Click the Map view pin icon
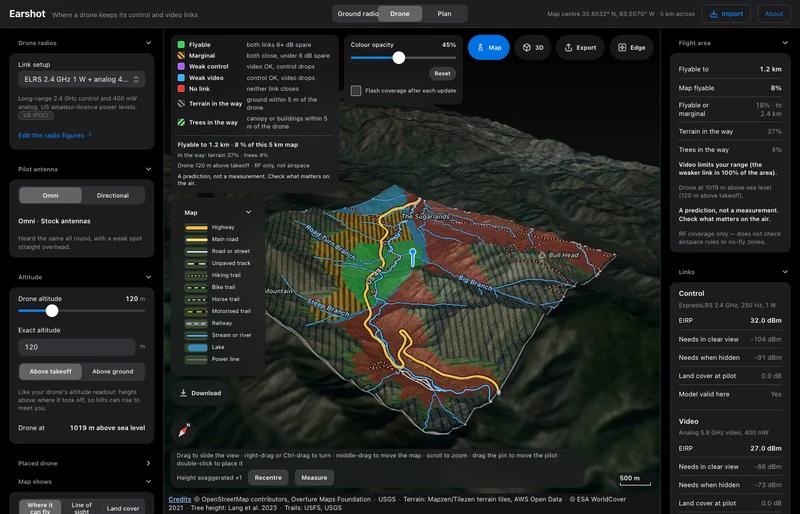The height and width of the screenshot is (514, 800). [480, 47]
